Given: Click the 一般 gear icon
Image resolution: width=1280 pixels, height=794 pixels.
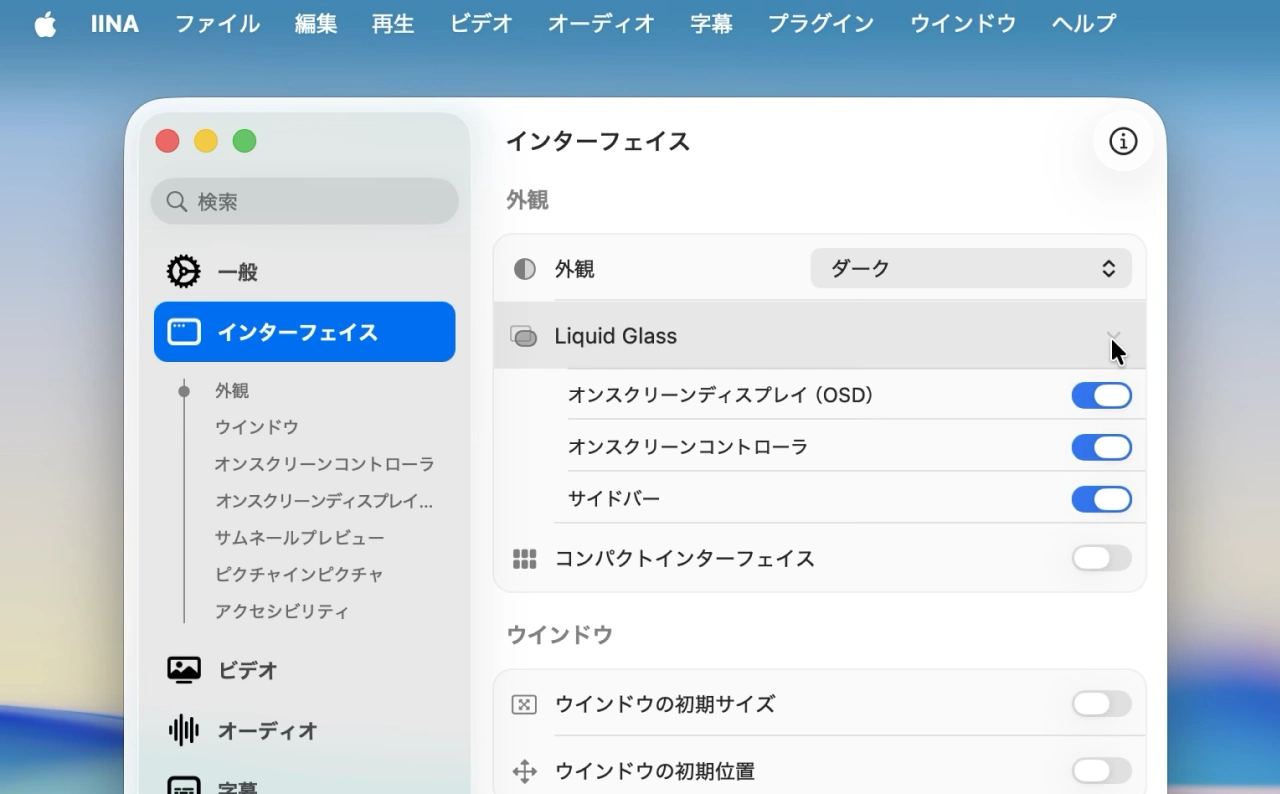Looking at the screenshot, I should coord(183,271).
